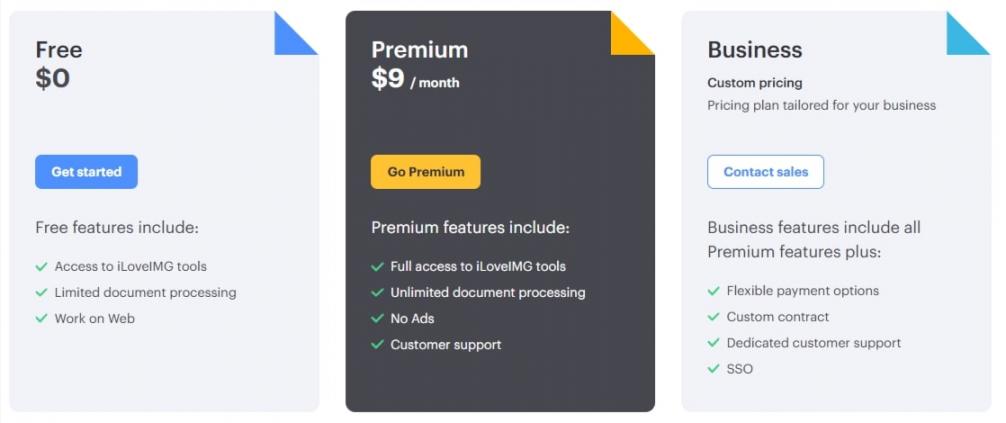This screenshot has width=1006, height=423.
Task: Click checkmark beside Flexible payment options
Action: (714, 291)
